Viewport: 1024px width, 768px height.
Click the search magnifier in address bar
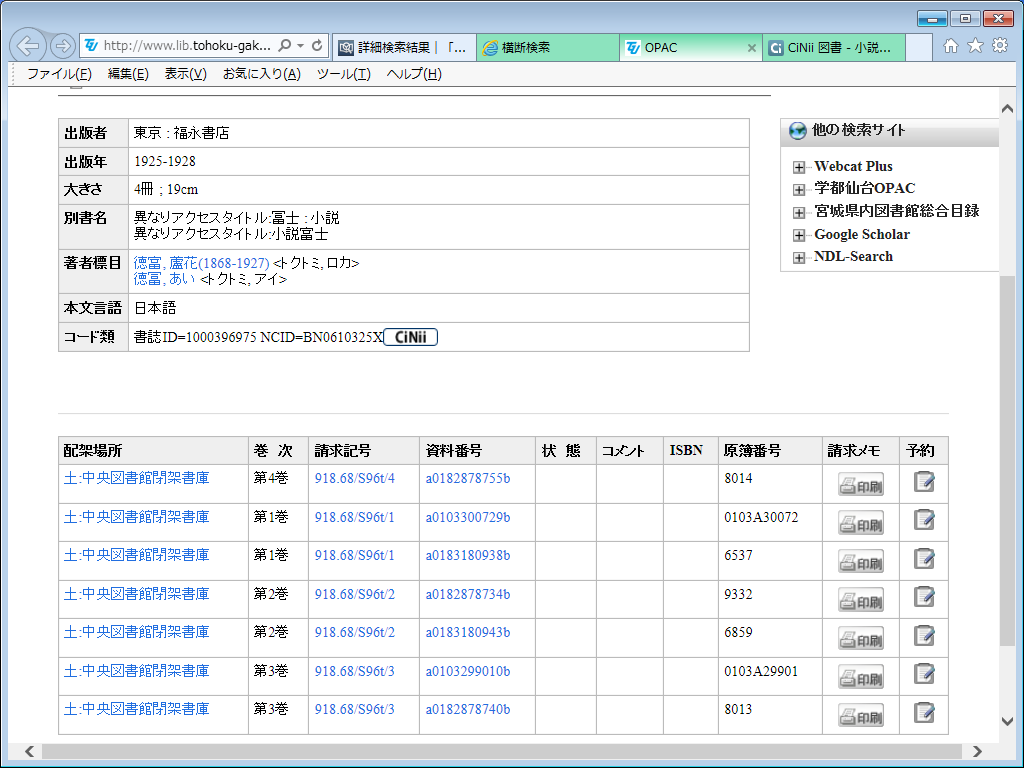(285, 46)
